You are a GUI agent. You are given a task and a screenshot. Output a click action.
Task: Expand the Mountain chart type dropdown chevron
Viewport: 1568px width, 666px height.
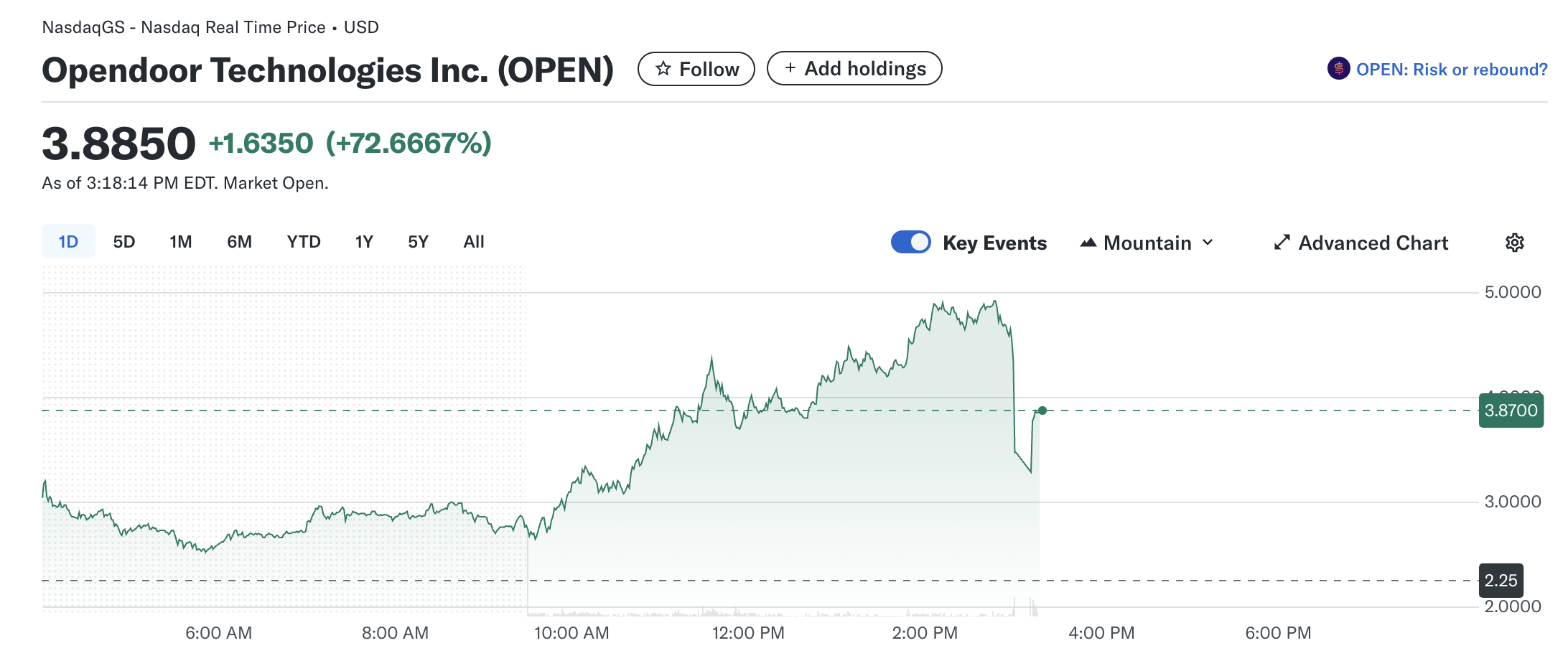pos(1208,243)
